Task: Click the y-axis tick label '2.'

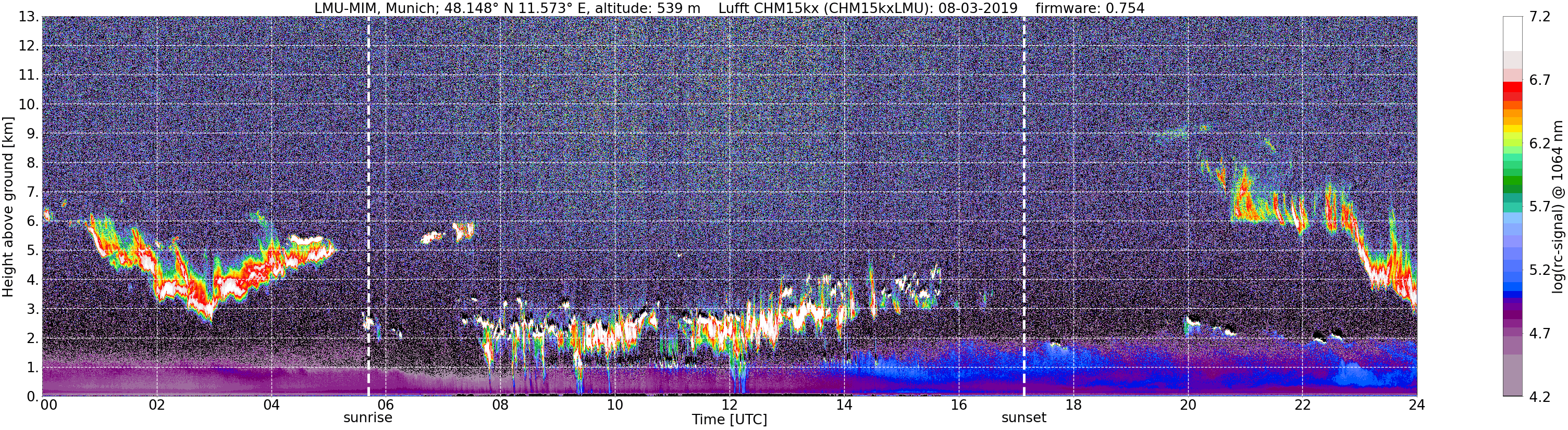Action: point(32,338)
